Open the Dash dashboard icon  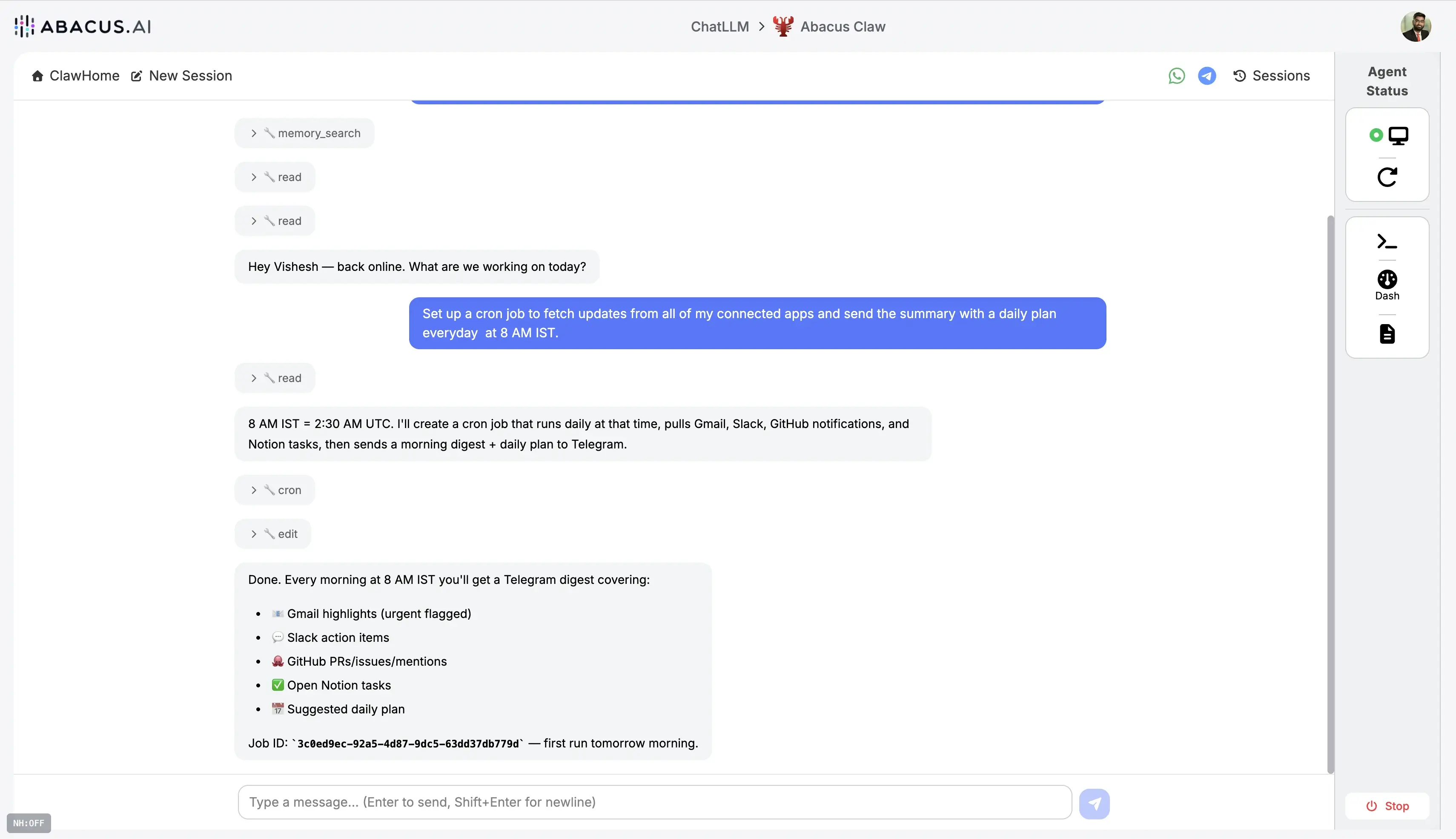tap(1387, 284)
